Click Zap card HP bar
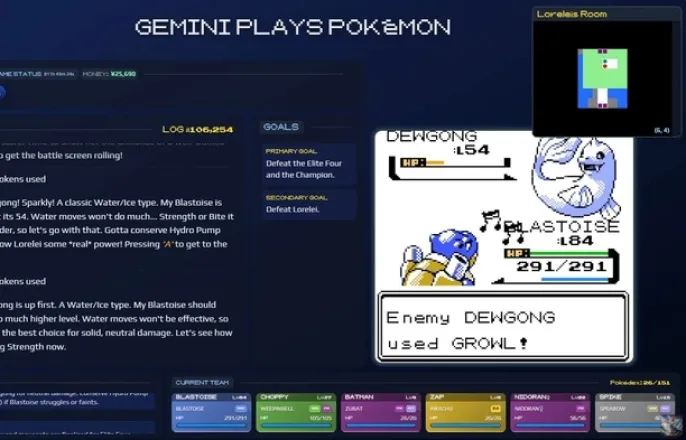Image resolution: width=686 pixels, height=440 pixels. [466, 425]
